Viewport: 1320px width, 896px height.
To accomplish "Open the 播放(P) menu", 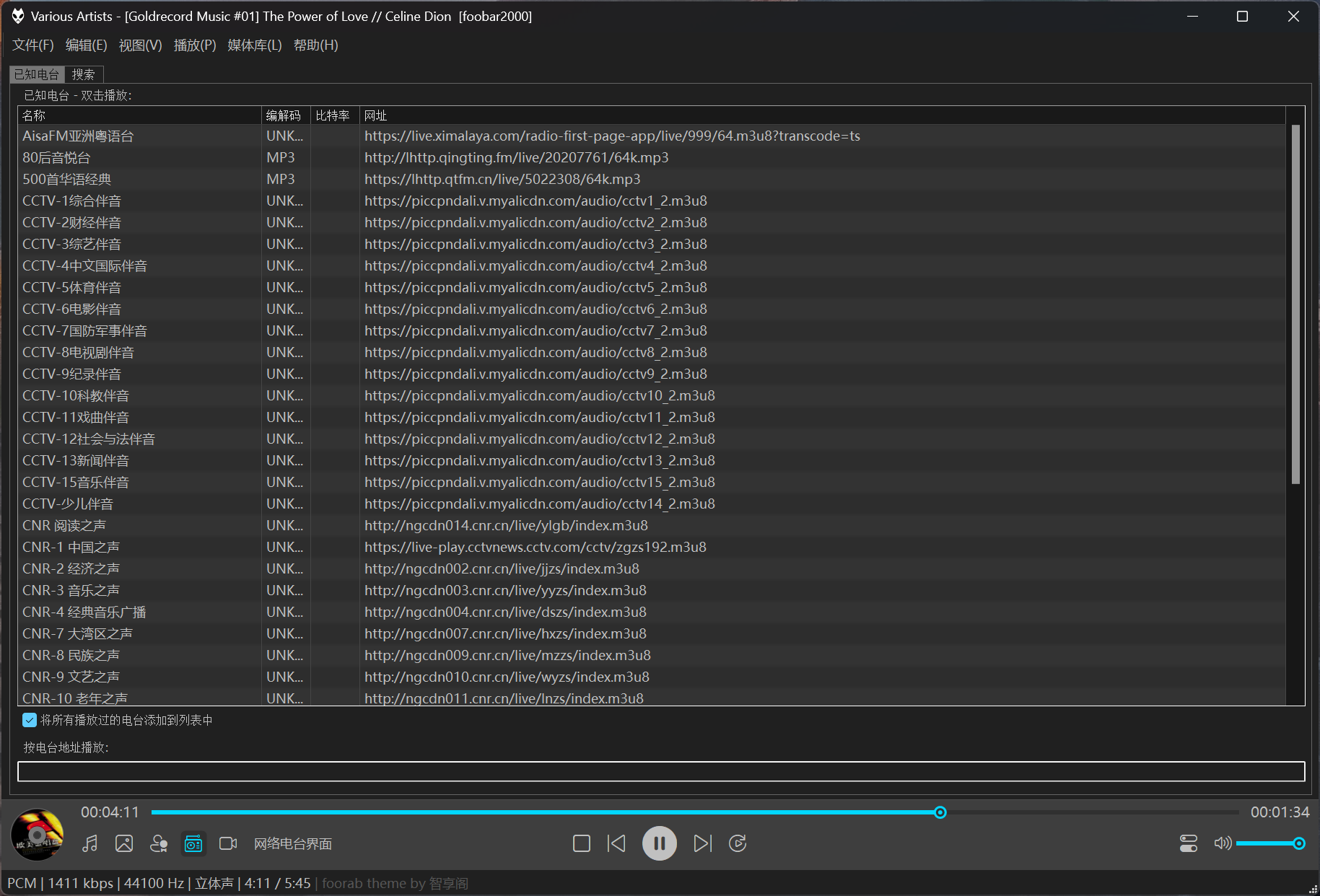I will [x=195, y=45].
